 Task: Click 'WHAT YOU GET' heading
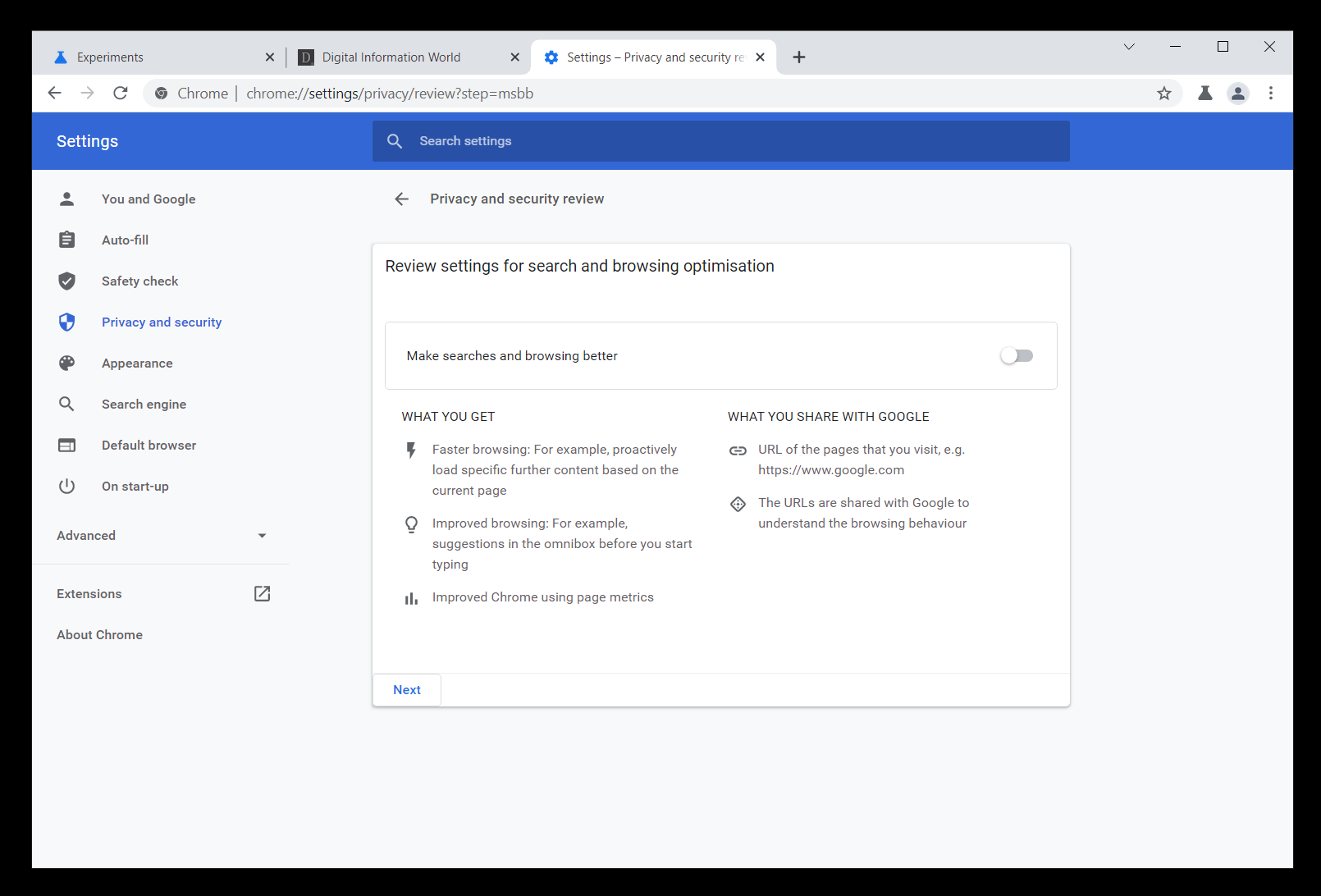tap(448, 416)
